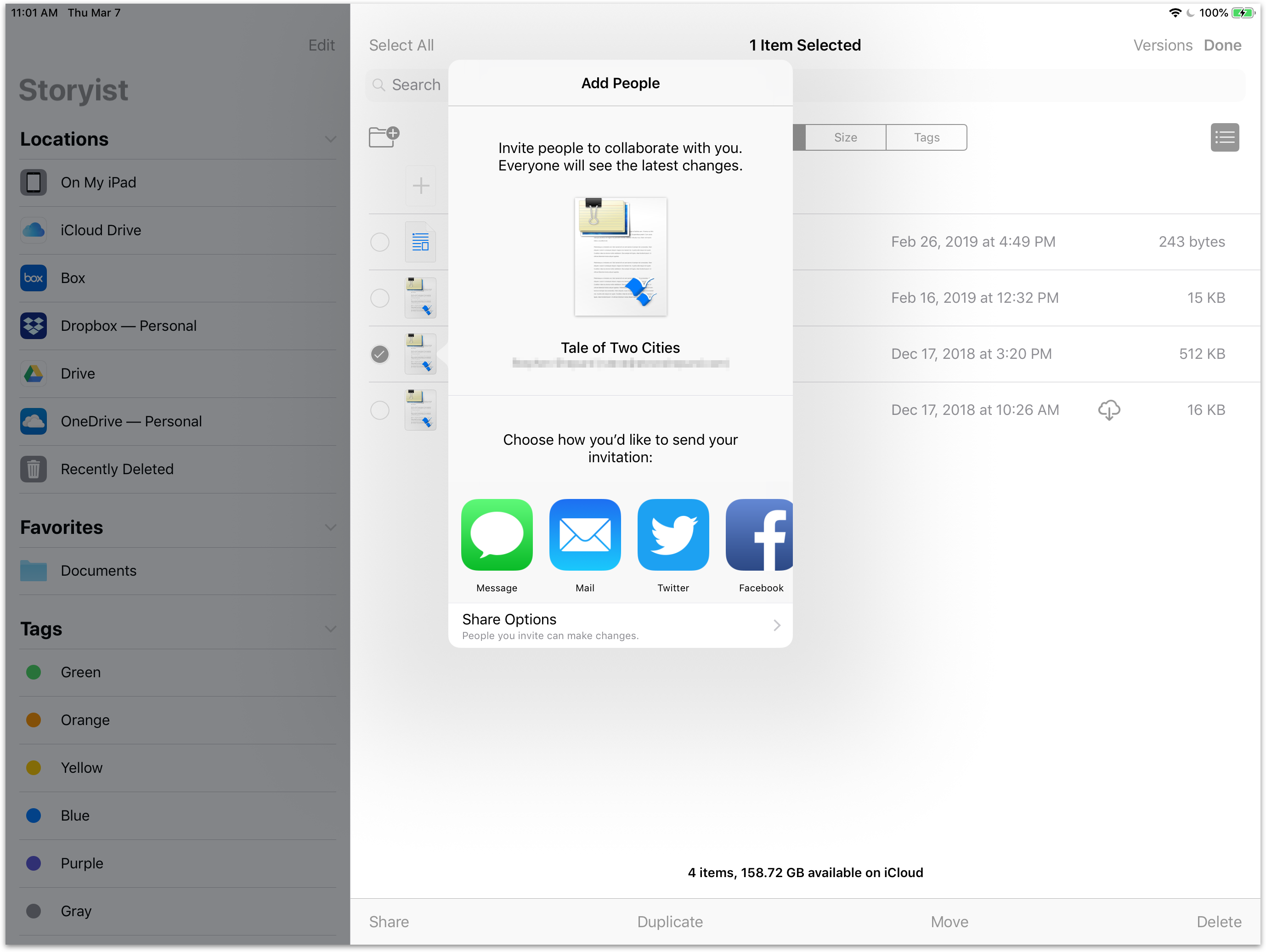This screenshot has height=952, width=1266.
Task: Open the 15 KB Storyist document thumbnail
Action: tap(421, 298)
